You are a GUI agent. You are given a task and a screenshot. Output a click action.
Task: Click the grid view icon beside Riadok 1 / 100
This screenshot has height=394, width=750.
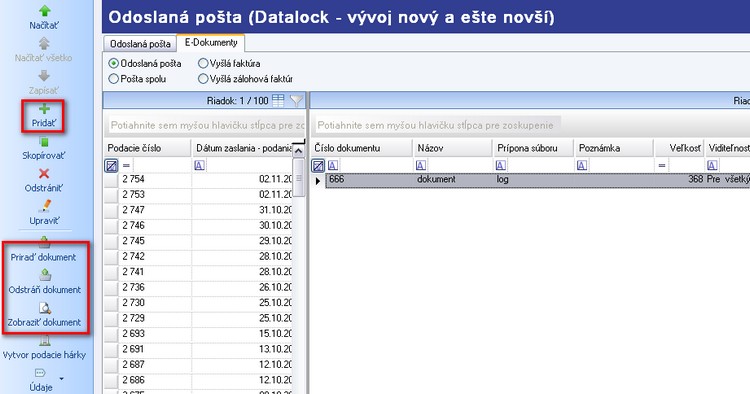coord(278,100)
